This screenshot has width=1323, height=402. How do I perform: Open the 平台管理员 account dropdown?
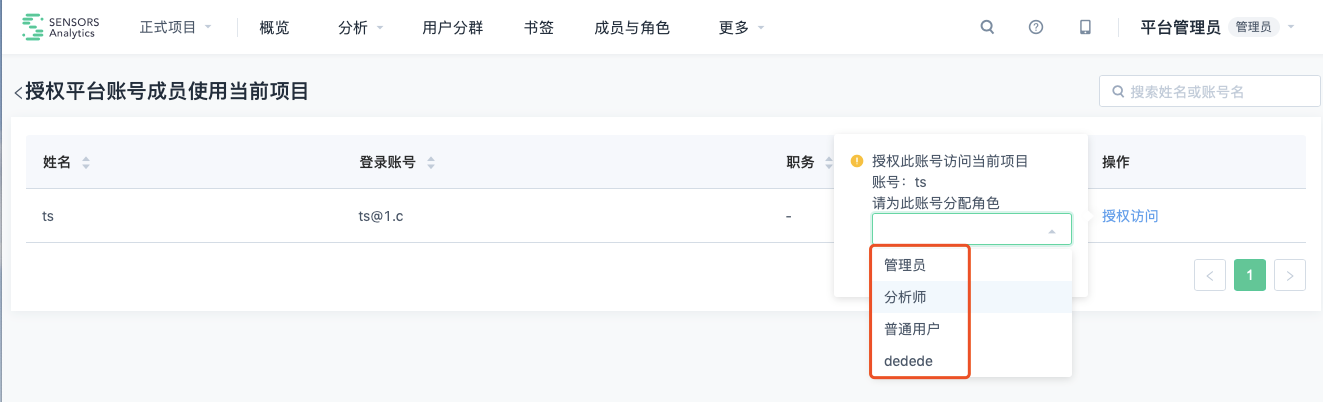[x=1217, y=27]
